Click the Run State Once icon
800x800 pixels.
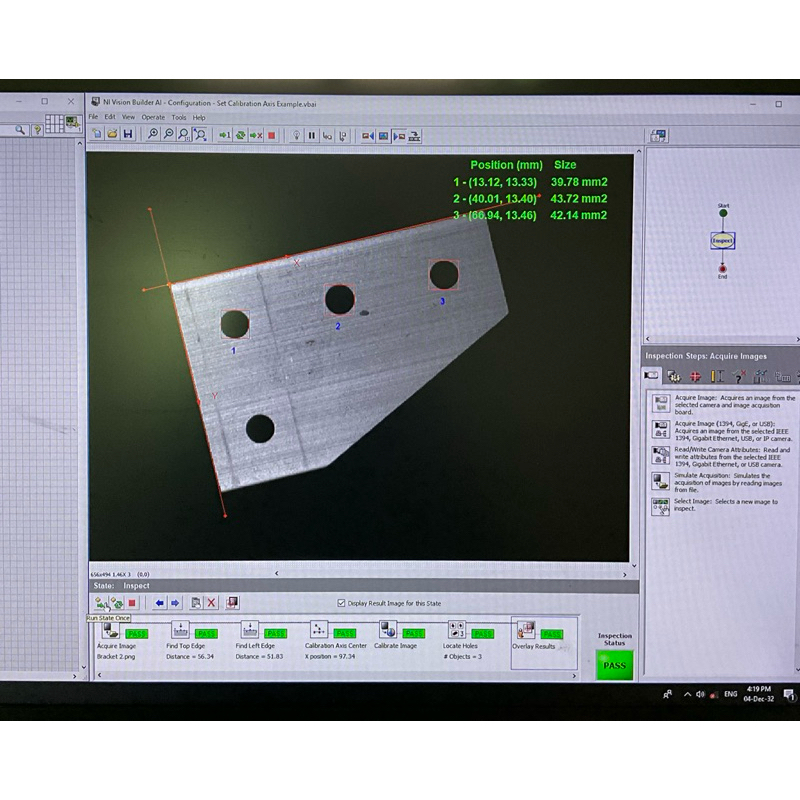(x=101, y=603)
